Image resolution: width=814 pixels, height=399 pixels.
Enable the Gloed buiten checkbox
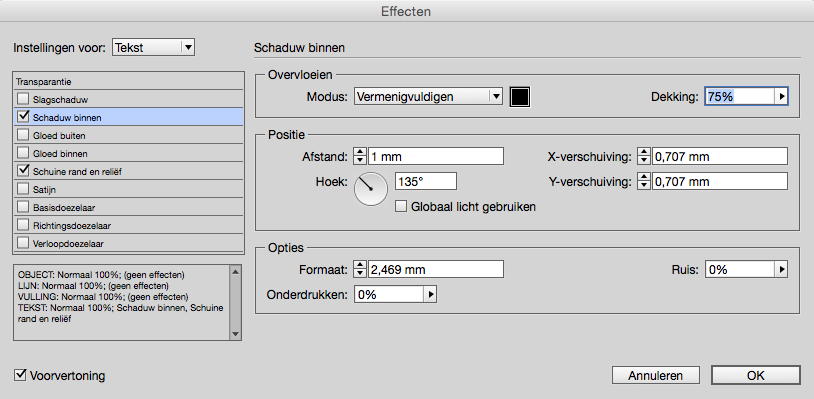click(x=23, y=135)
